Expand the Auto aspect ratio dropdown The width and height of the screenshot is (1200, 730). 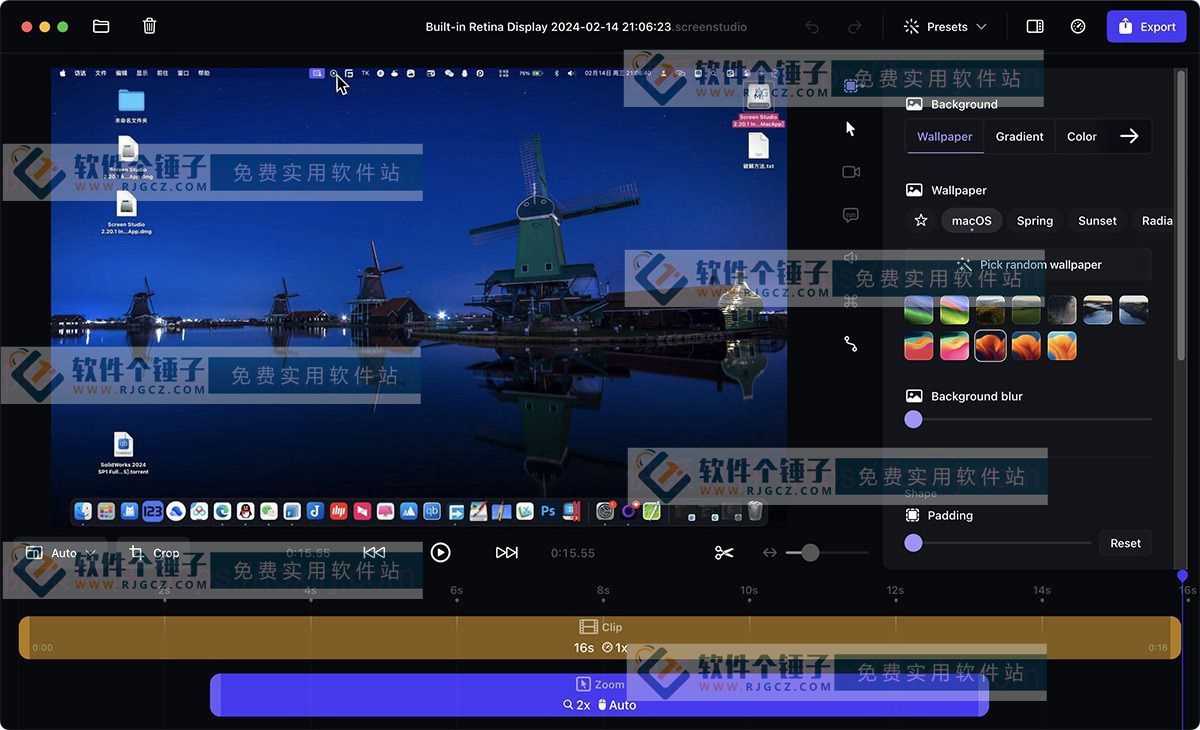coord(62,553)
